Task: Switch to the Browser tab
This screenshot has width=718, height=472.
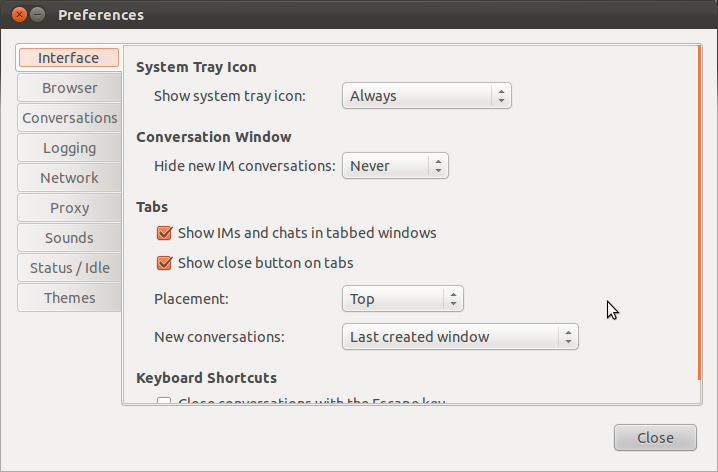Action: point(69,88)
